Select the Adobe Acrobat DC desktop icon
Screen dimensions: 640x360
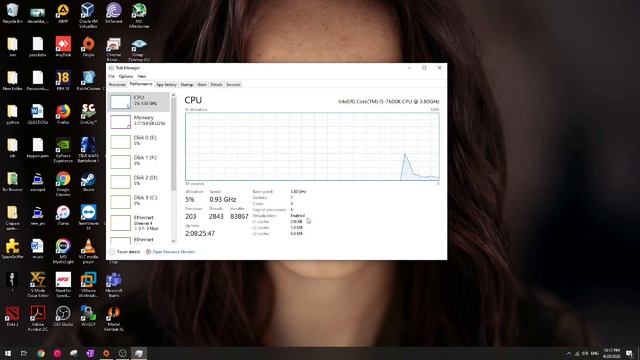pos(38,319)
